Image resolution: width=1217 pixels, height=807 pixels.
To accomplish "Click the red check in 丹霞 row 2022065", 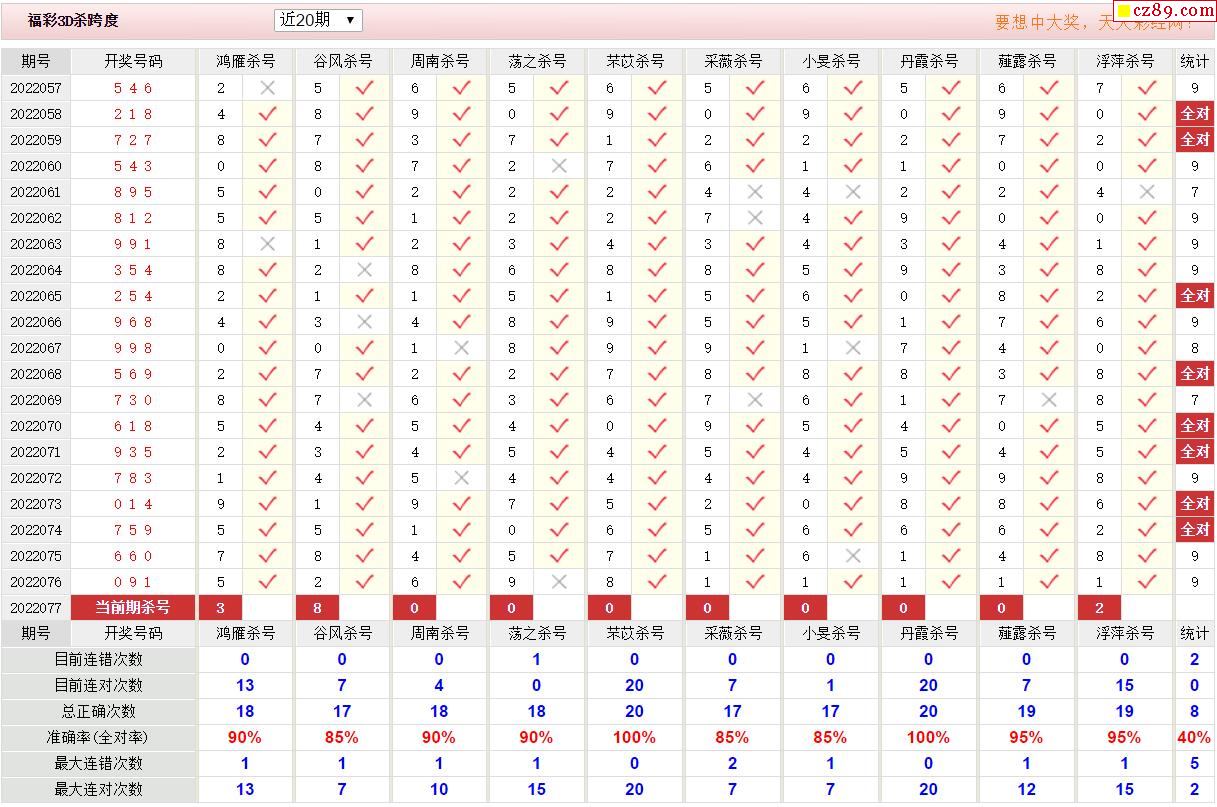I will pyautogui.click(x=951, y=296).
